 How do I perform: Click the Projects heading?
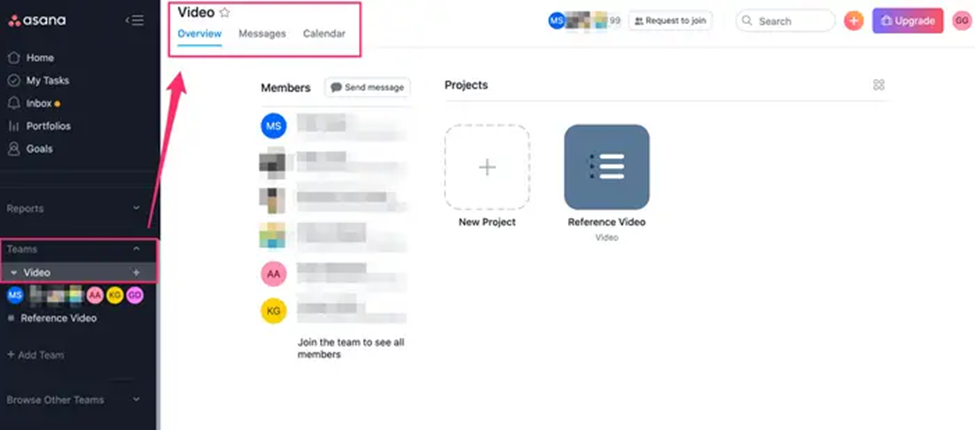[x=466, y=85]
